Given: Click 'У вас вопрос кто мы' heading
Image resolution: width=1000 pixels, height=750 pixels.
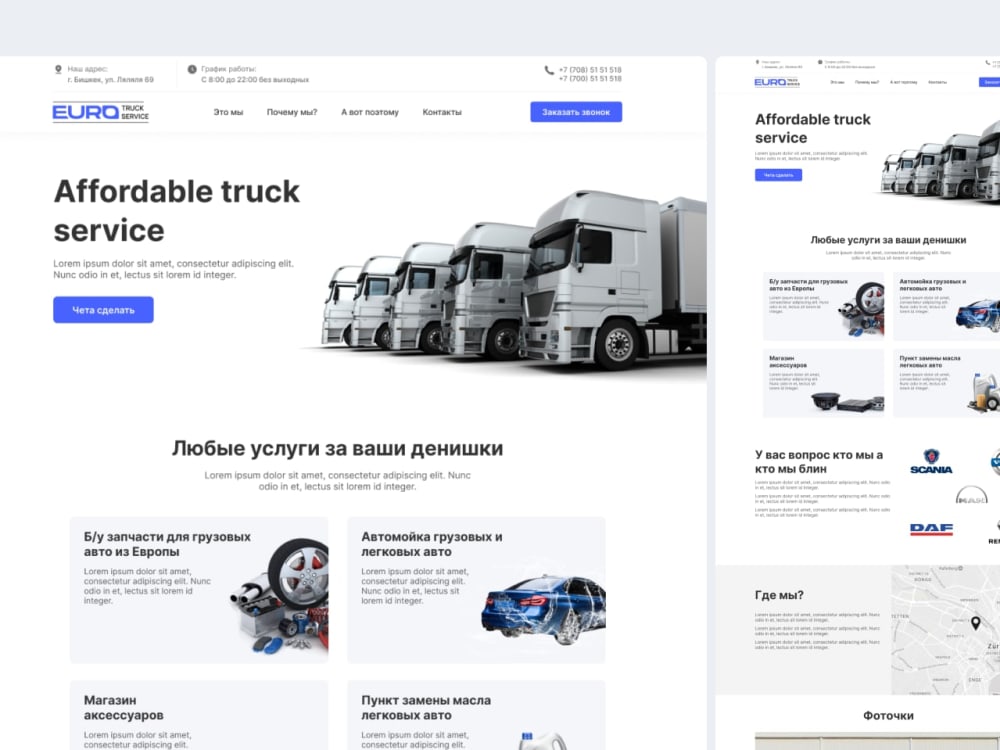Looking at the screenshot, I should click(x=819, y=462).
